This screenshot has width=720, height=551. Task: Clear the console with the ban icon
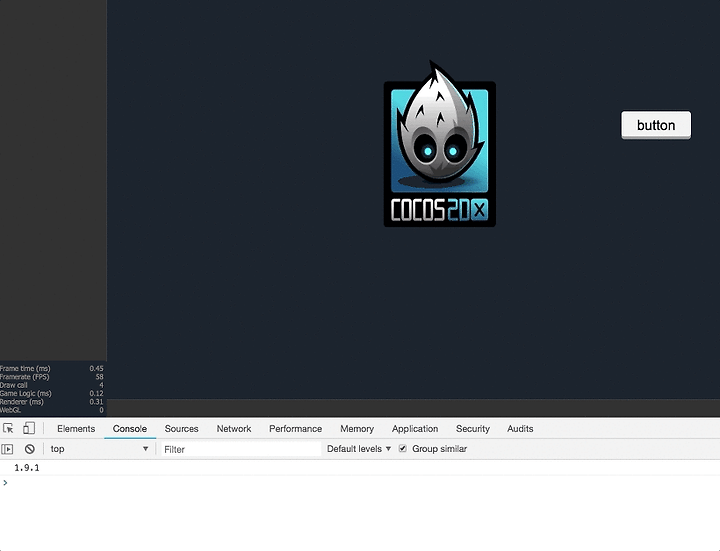pos(30,449)
